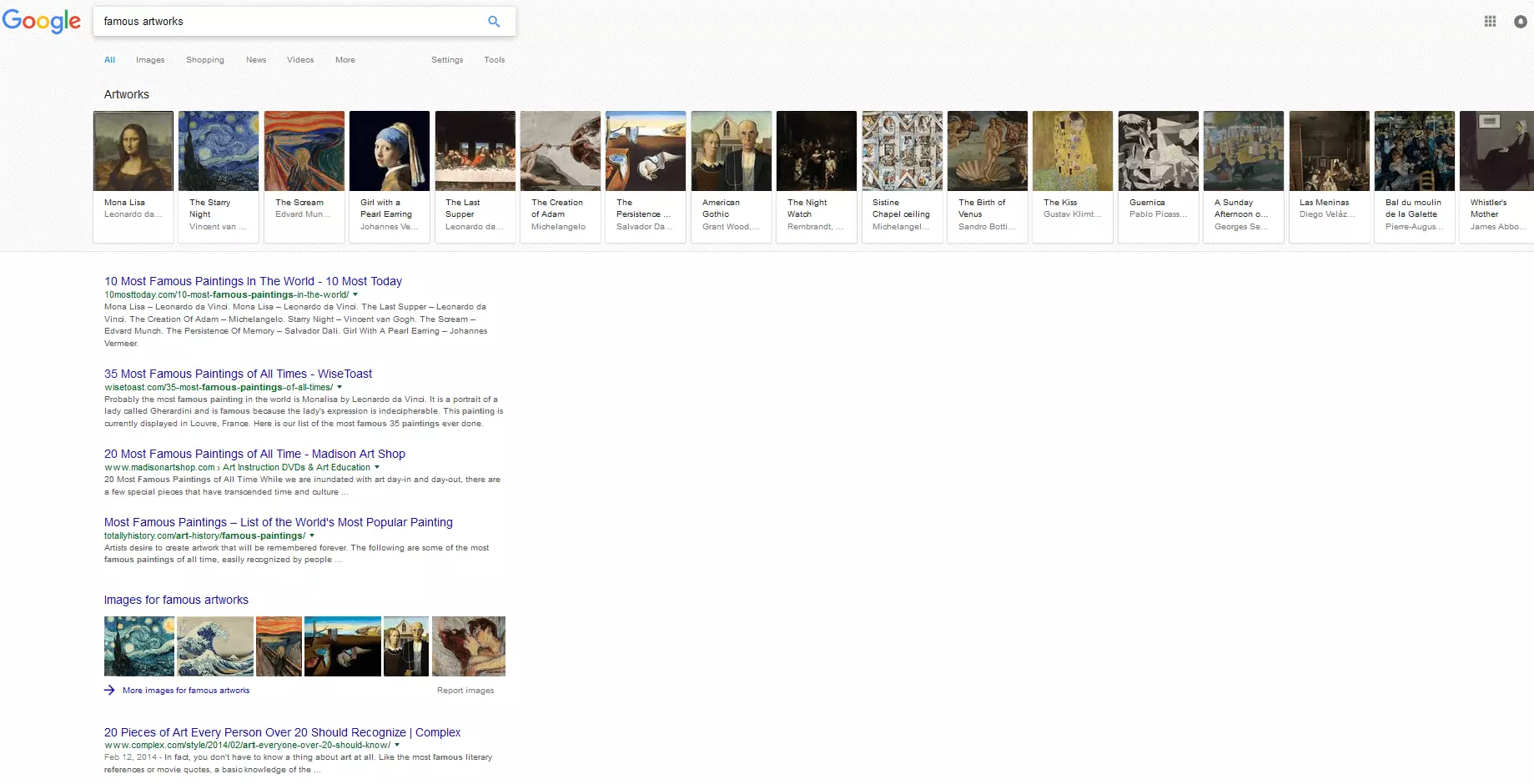The image size is (1534, 784).
Task: Expand the wisetoast.com URL dropdown arrow
Action: click(x=339, y=387)
